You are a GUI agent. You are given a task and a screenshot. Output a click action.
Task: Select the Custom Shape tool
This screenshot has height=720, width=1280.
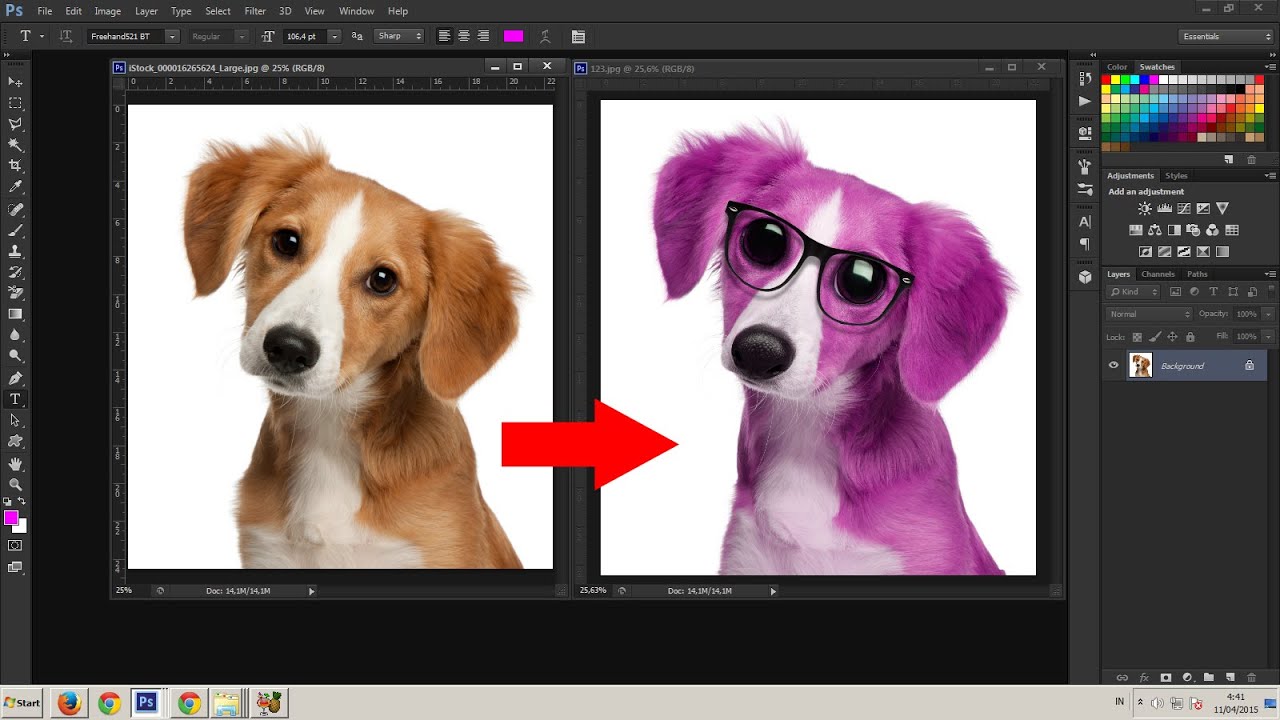click(x=15, y=441)
